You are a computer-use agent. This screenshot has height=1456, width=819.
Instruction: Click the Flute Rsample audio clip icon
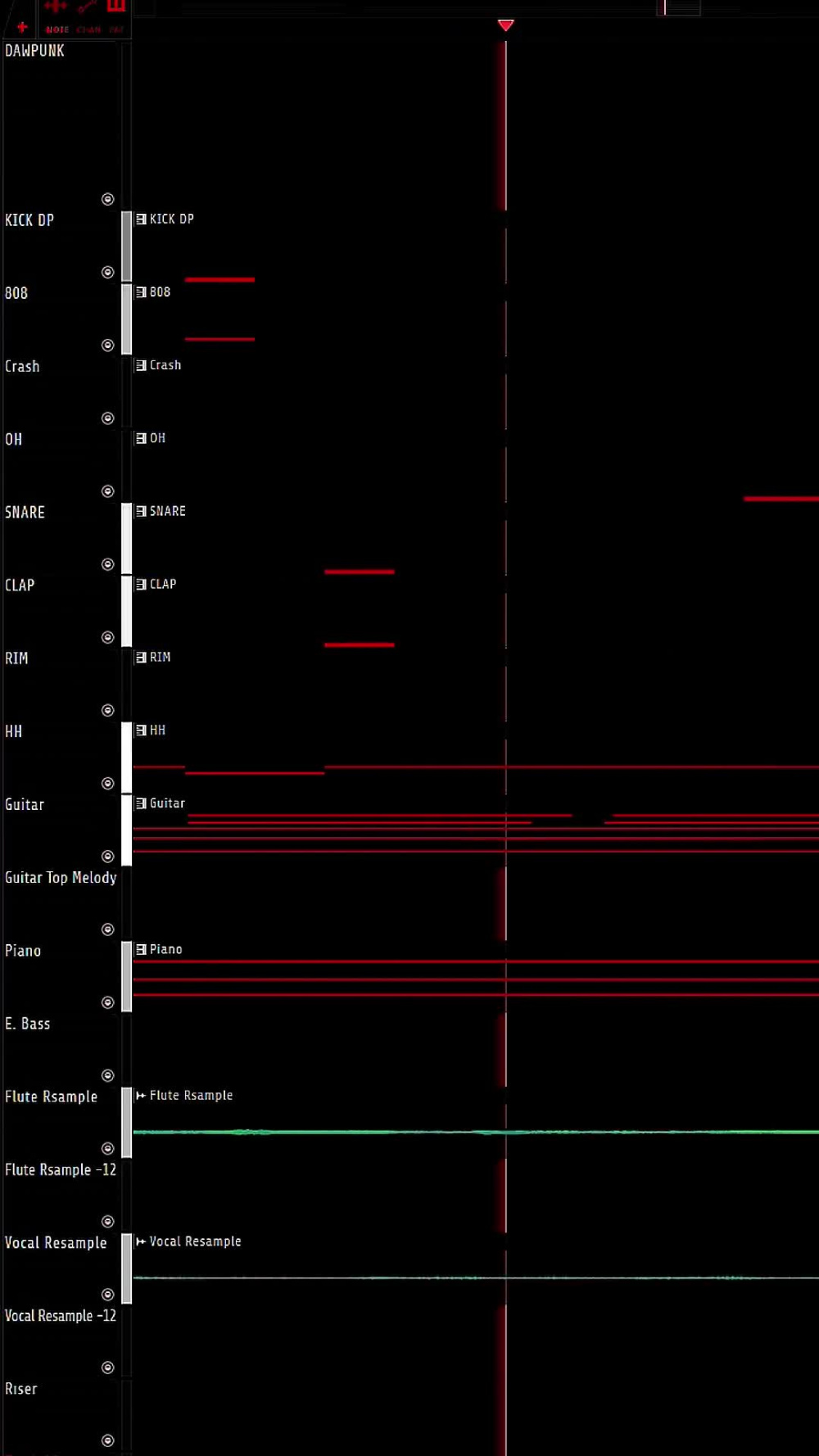pos(141,1096)
